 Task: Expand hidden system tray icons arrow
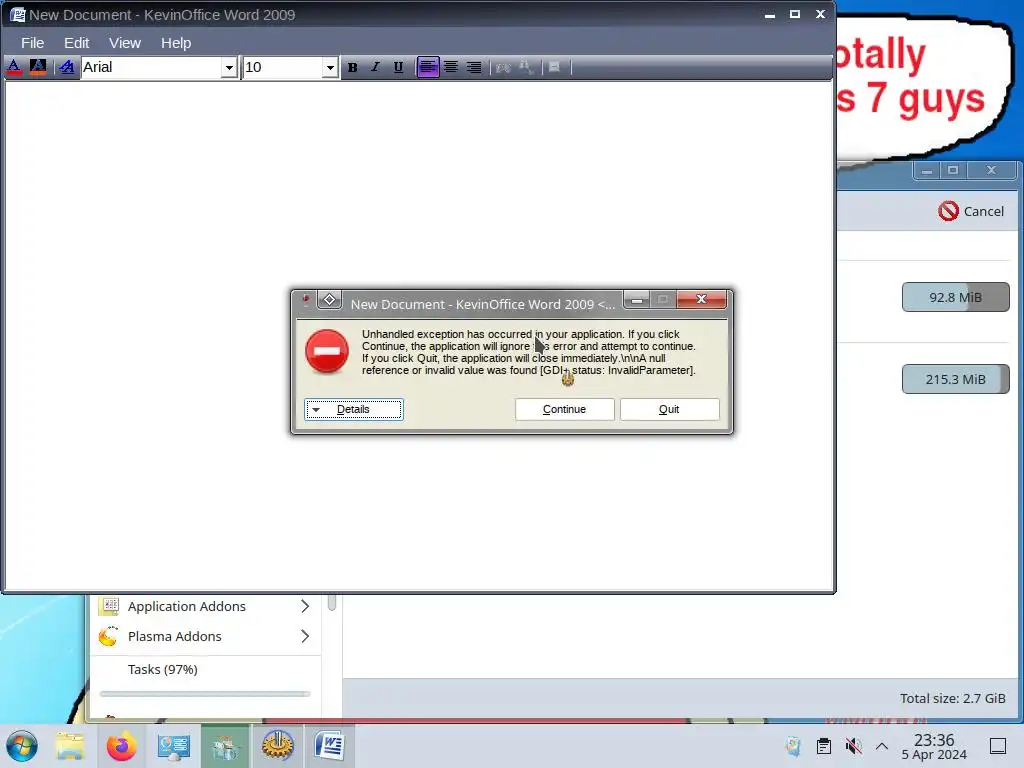coord(882,746)
